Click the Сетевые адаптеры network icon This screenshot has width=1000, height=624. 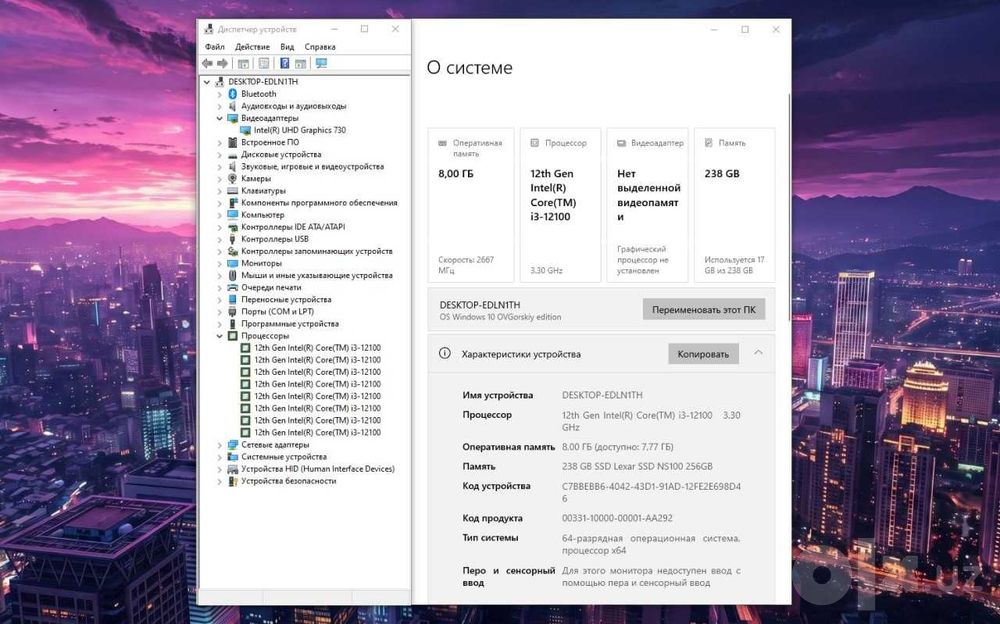pos(233,445)
